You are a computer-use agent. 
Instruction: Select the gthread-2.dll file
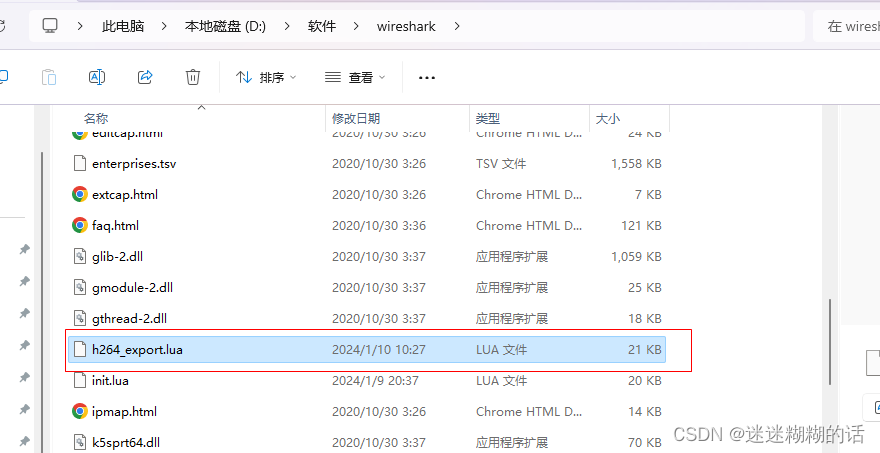tap(366, 319)
